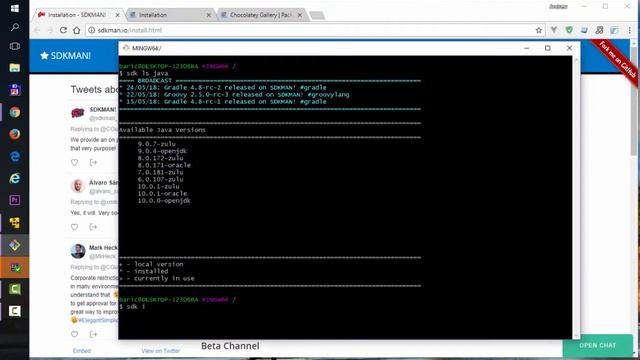Click the 'Available Java Versions' heading
This screenshot has width=640, height=360.
[x=162, y=130]
